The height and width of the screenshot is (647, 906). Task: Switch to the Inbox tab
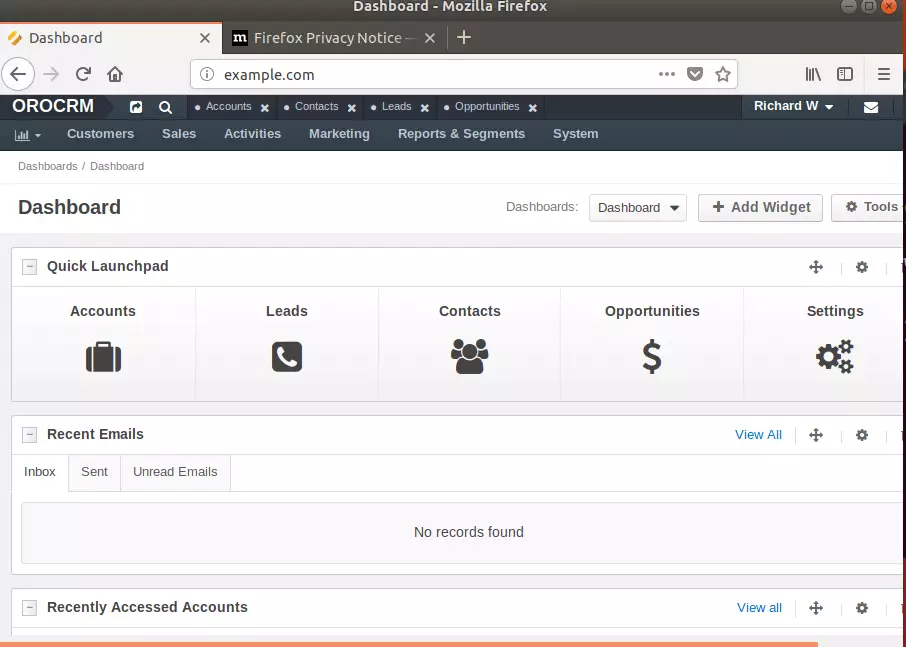click(40, 472)
